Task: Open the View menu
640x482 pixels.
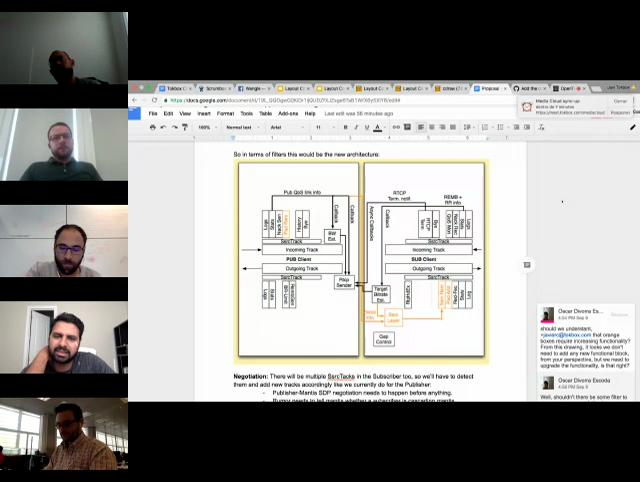Action: pyautogui.click(x=185, y=113)
